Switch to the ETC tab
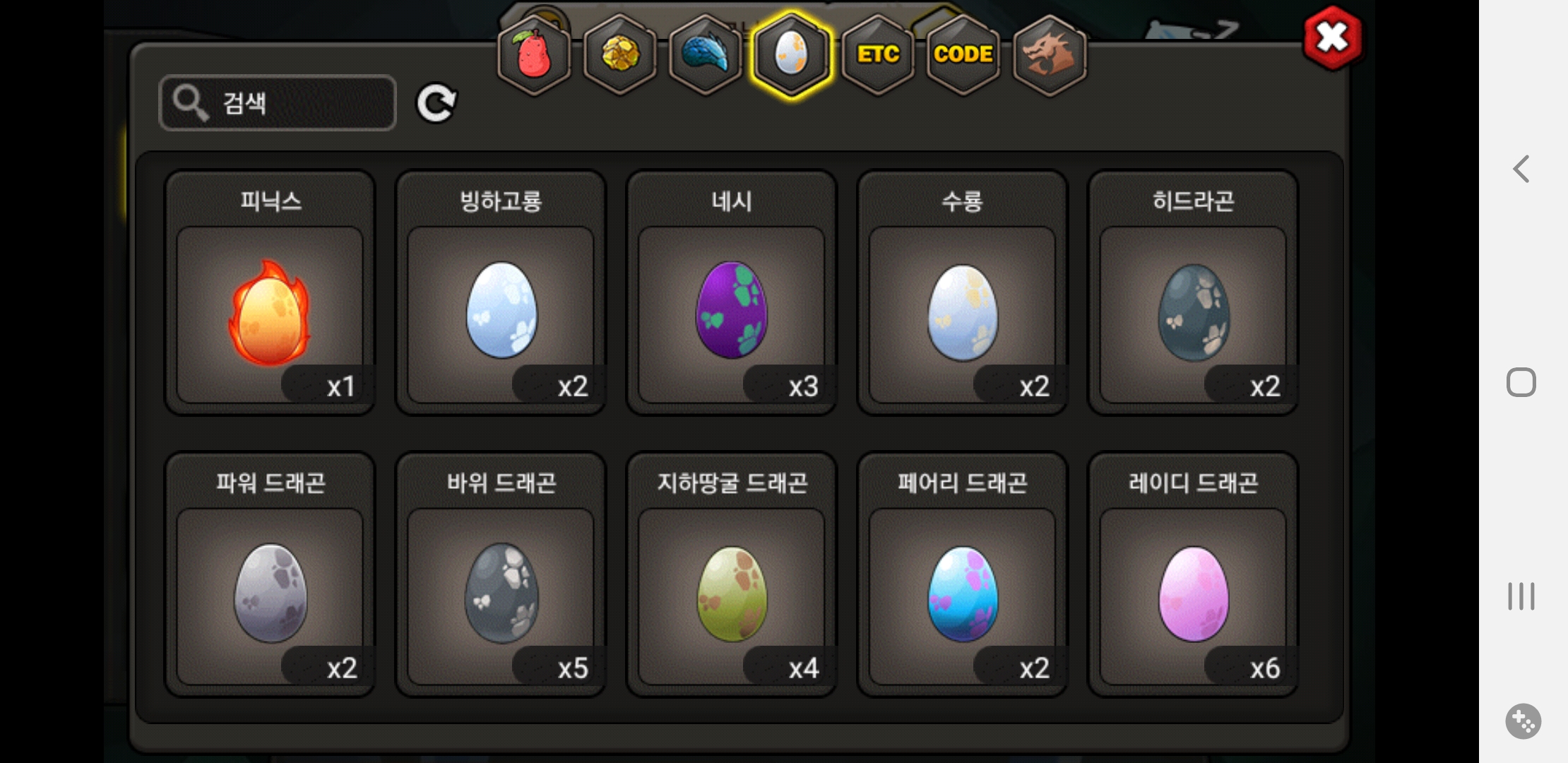This screenshot has height=763, width=1568. [x=878, y=54]
